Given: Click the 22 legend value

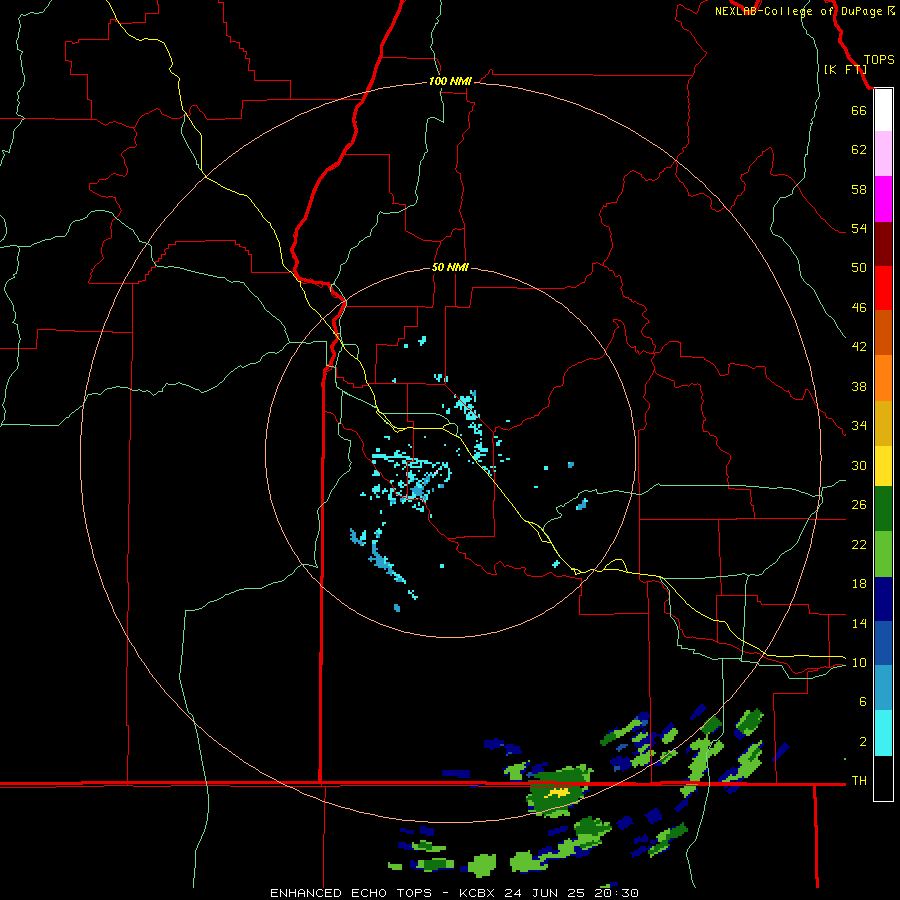Looking at the screenshot, I should click(x=859, y=544).
